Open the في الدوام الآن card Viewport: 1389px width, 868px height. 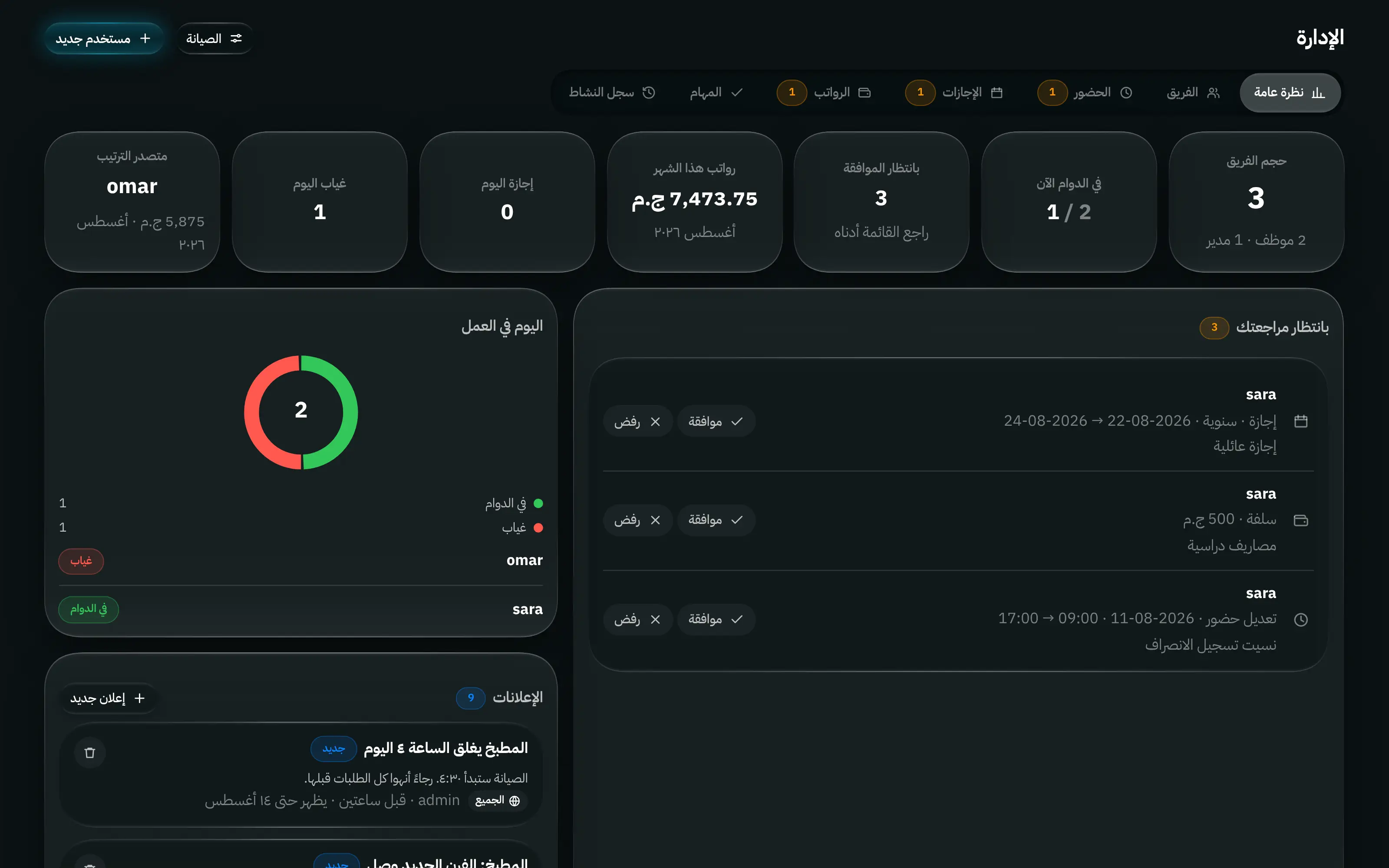(x=1069, y=202)
